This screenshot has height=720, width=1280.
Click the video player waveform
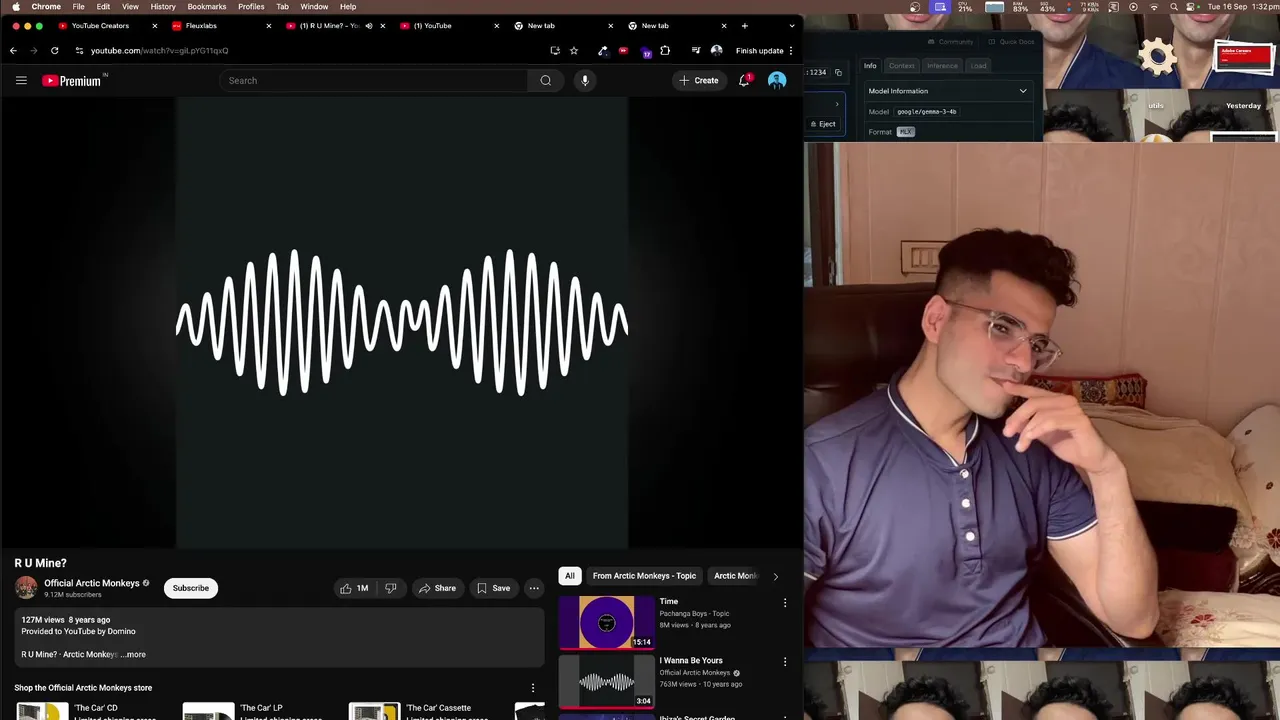(x=401, y=322)
